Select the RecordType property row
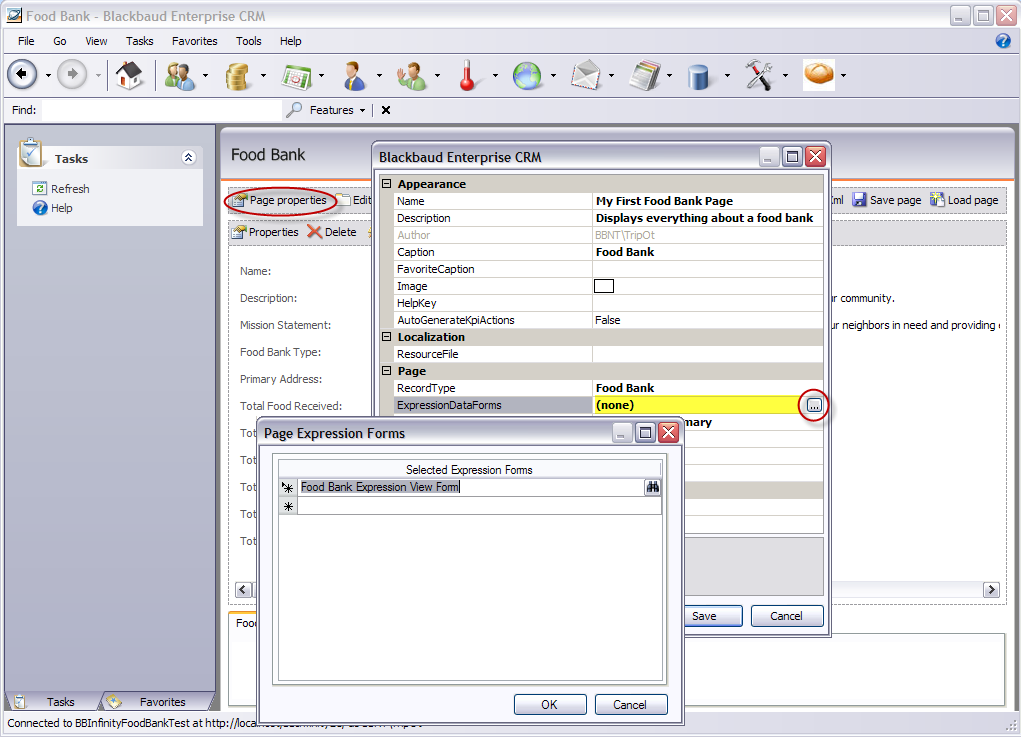1021x737 pixels. click(x=608, y=388)
